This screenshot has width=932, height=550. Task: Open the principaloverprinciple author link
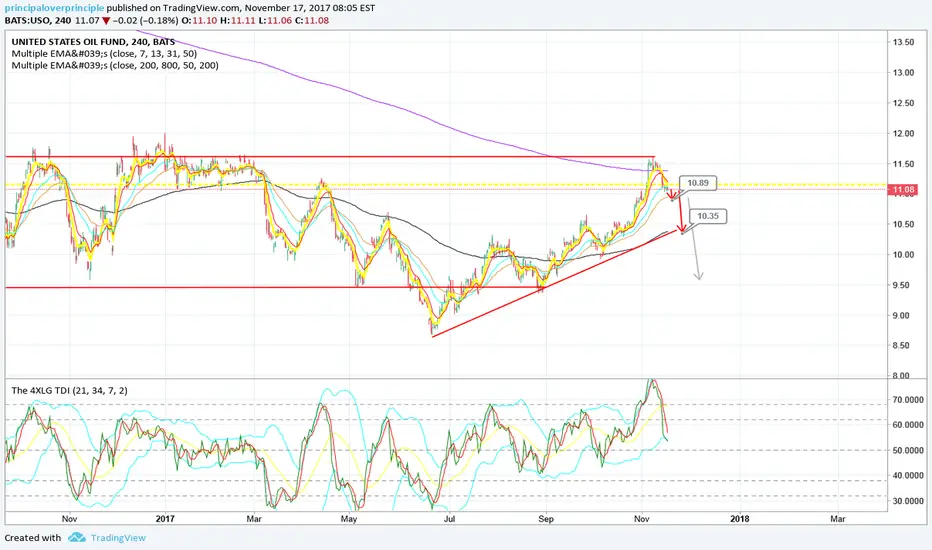[x=54, y=8]
